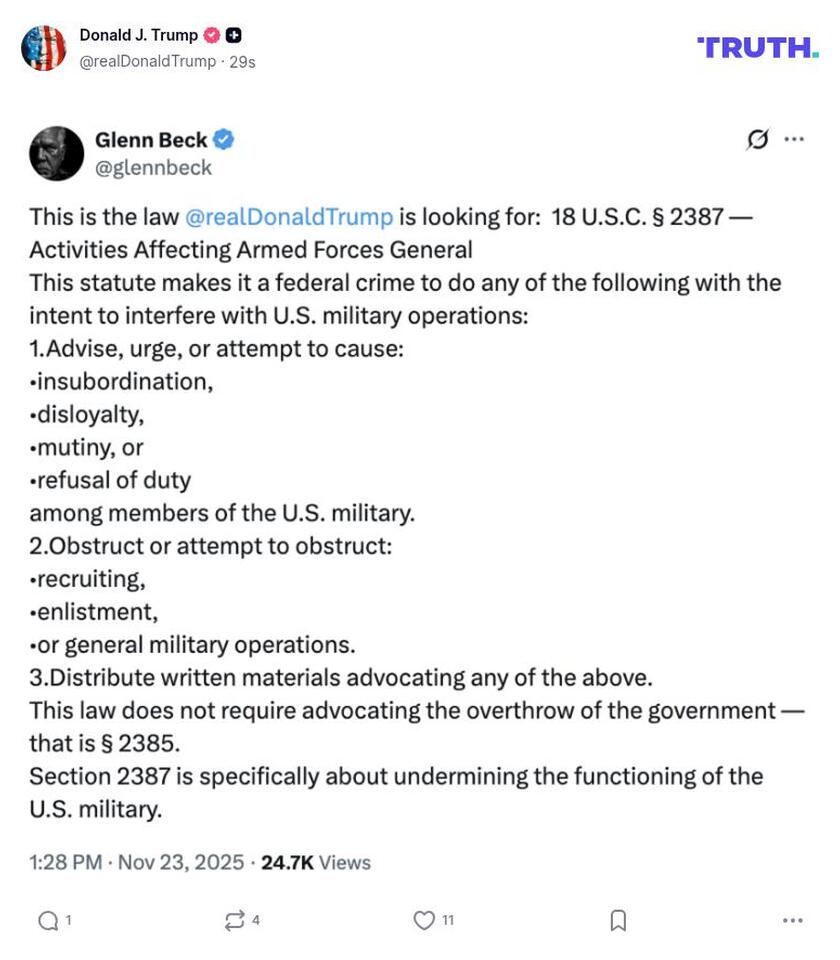Open the three-dot menu on Glenn Beck's post
The image size is (840, 960).
(794, 140)
